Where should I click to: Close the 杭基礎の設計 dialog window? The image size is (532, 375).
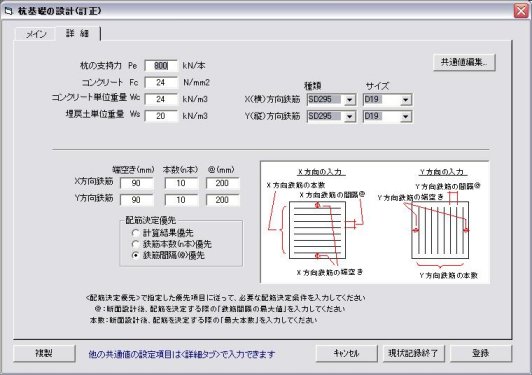click(x=521, y=11)
